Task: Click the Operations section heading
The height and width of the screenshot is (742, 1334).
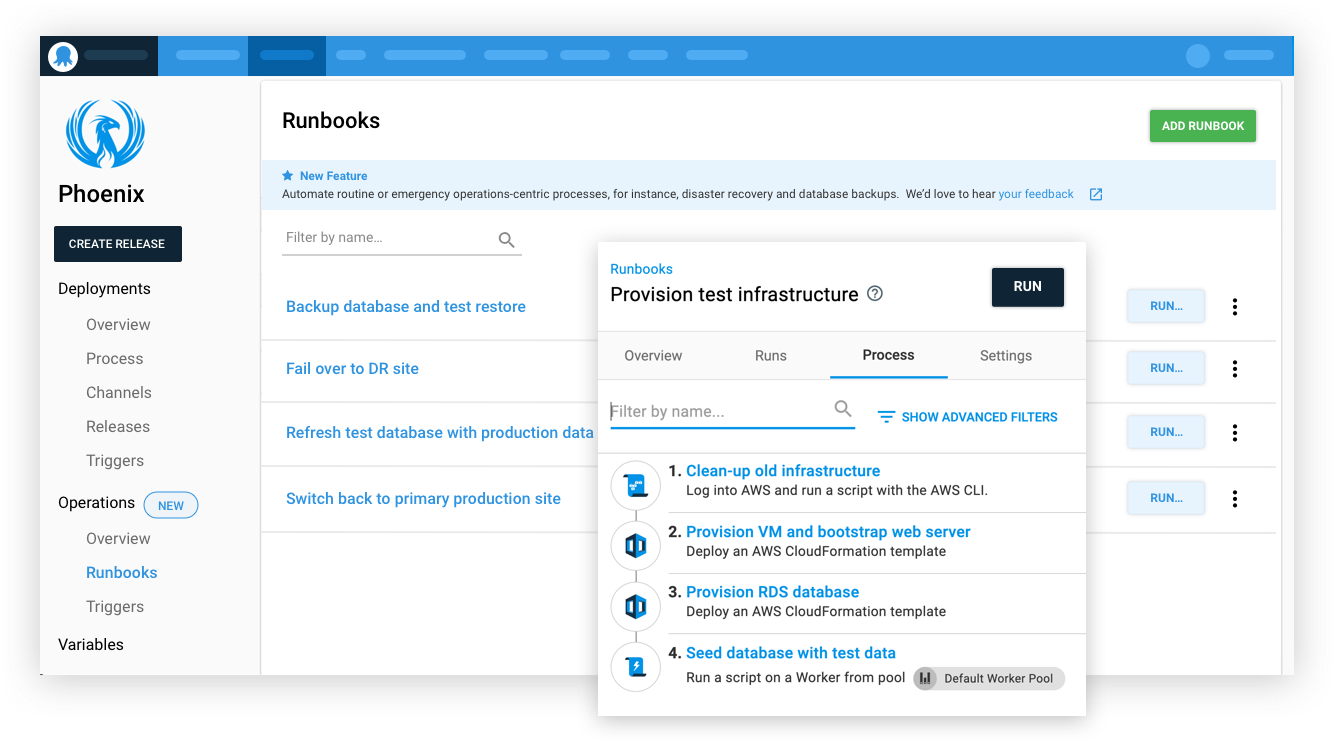Action: coord(96,503)
